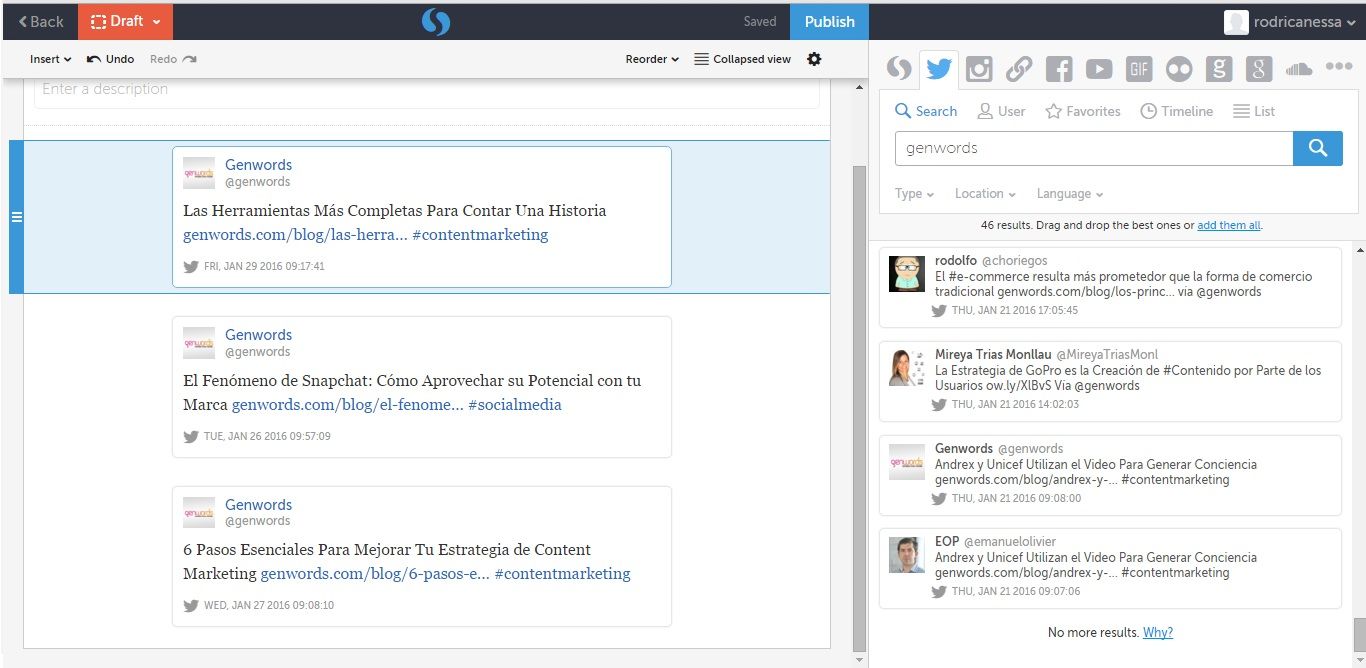This screenshot has width=1366, height=668.
Task: Click Mireya Trias Monllau's avatar
Action: coord(907,367)
